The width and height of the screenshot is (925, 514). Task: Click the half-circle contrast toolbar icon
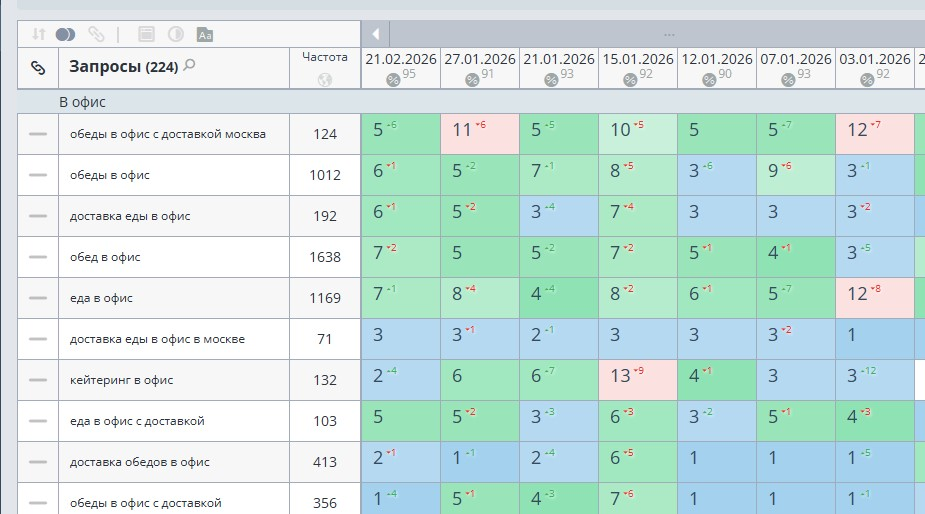click(x=176, y=34)
